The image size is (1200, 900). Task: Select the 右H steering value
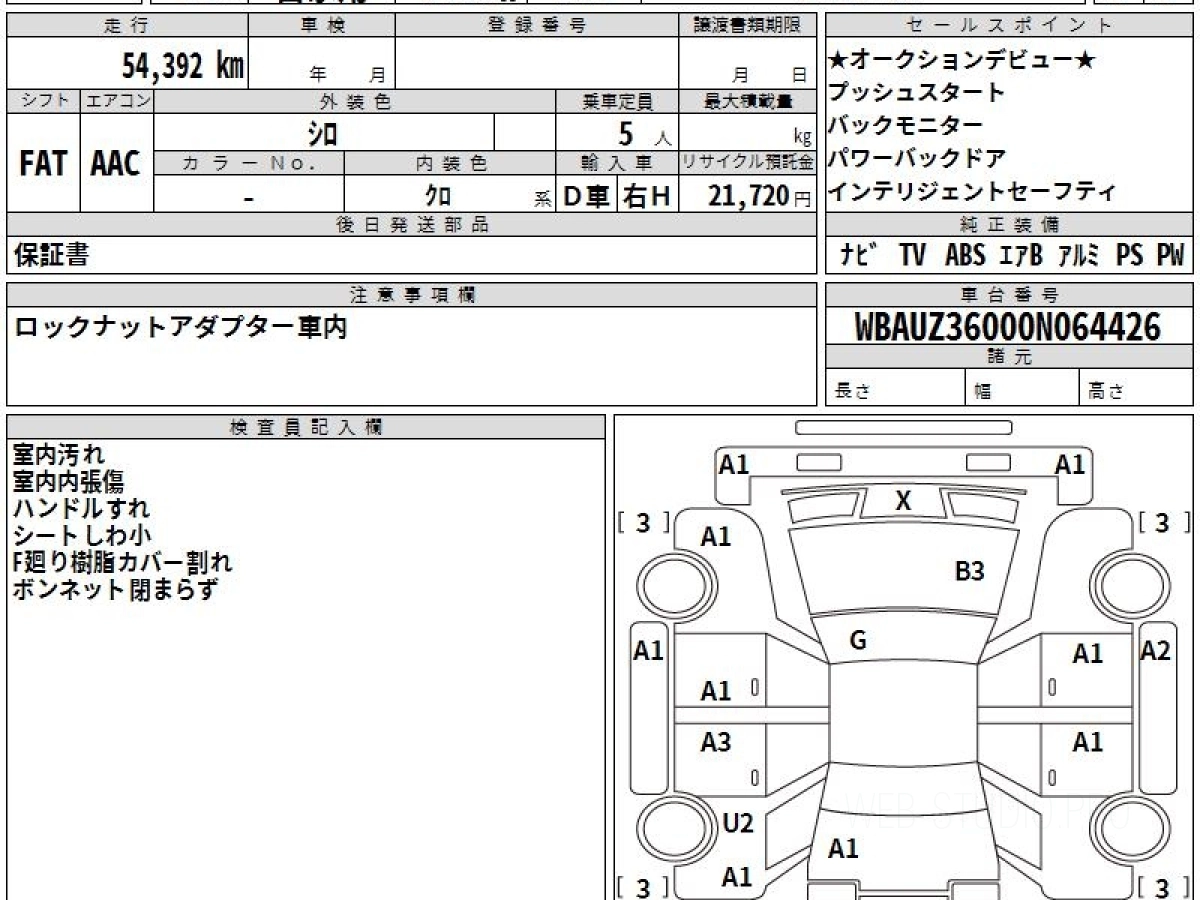click(x=647, y=196)
